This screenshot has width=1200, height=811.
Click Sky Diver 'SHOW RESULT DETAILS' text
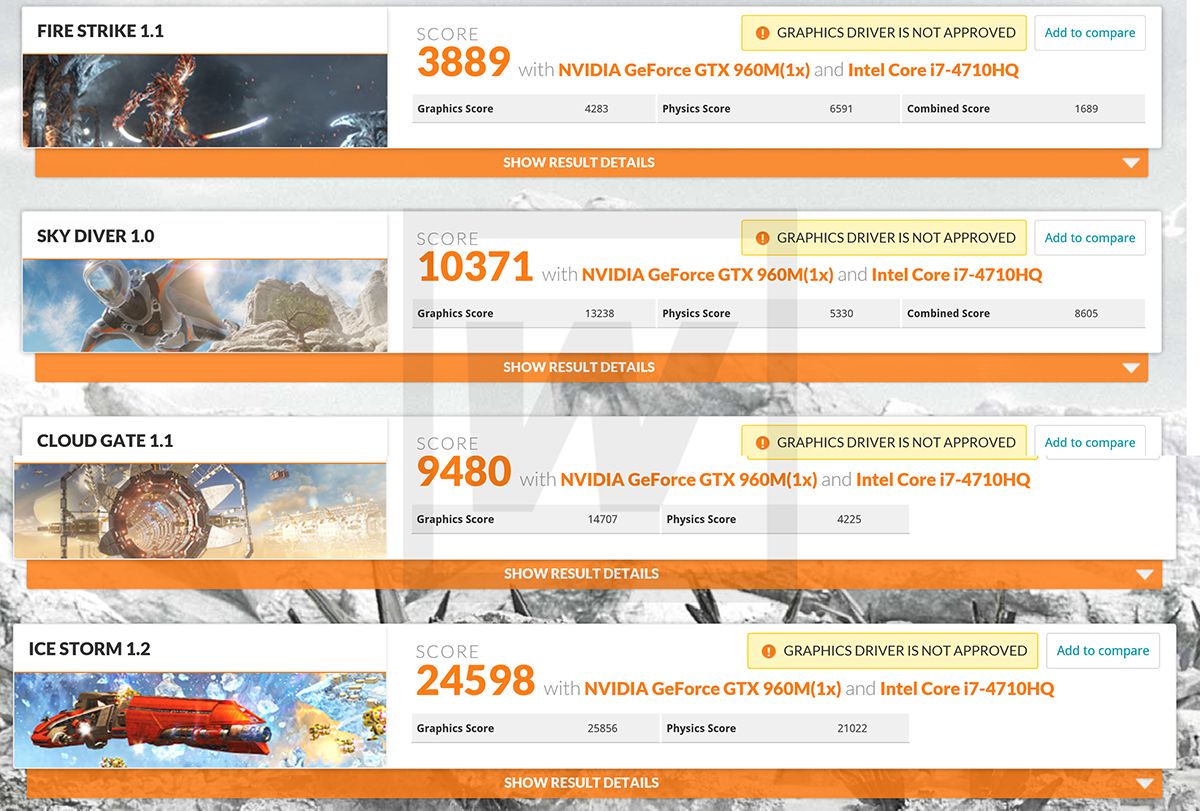pyautogui.click(x=579, y=368)
